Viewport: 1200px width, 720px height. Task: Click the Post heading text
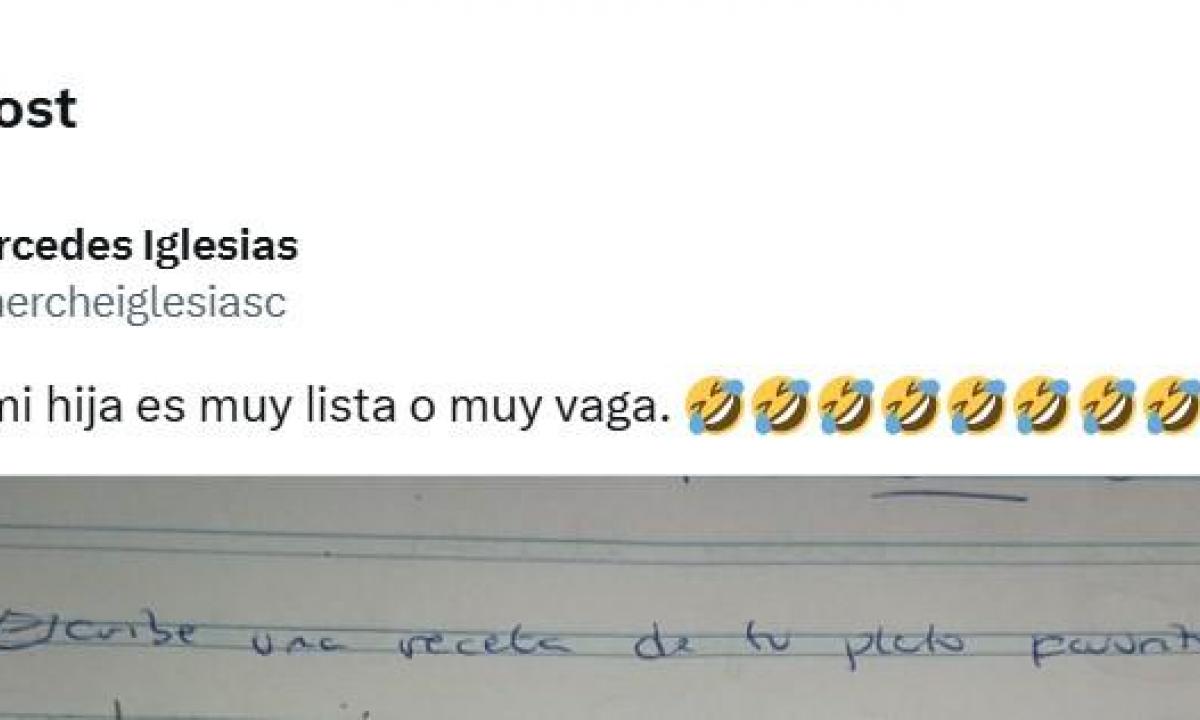click(38, 107)
